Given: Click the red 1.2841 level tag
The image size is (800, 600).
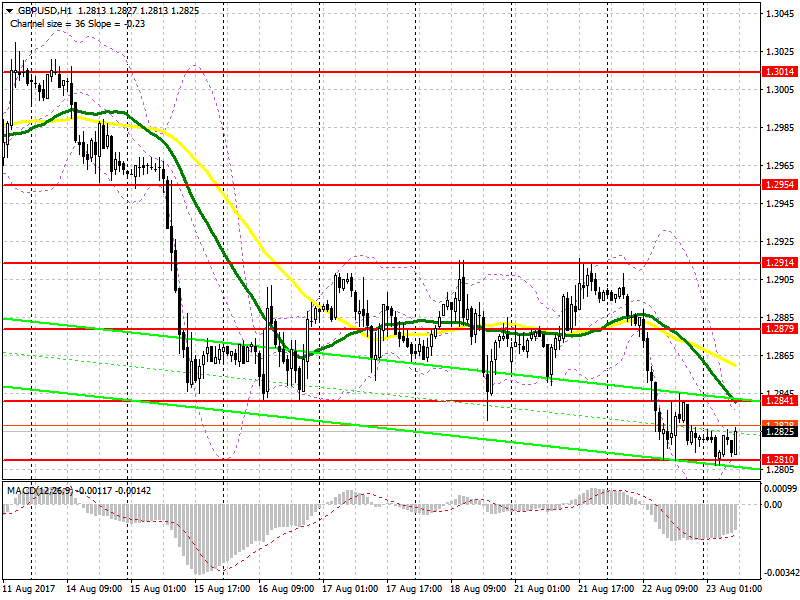Looking at the screenshot, I should click(780, 401).
